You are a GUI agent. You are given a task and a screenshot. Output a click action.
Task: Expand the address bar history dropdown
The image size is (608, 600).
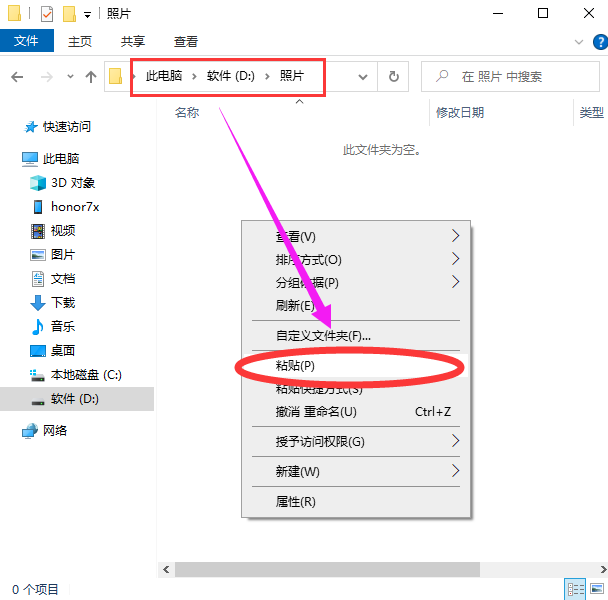coord(363,77)
